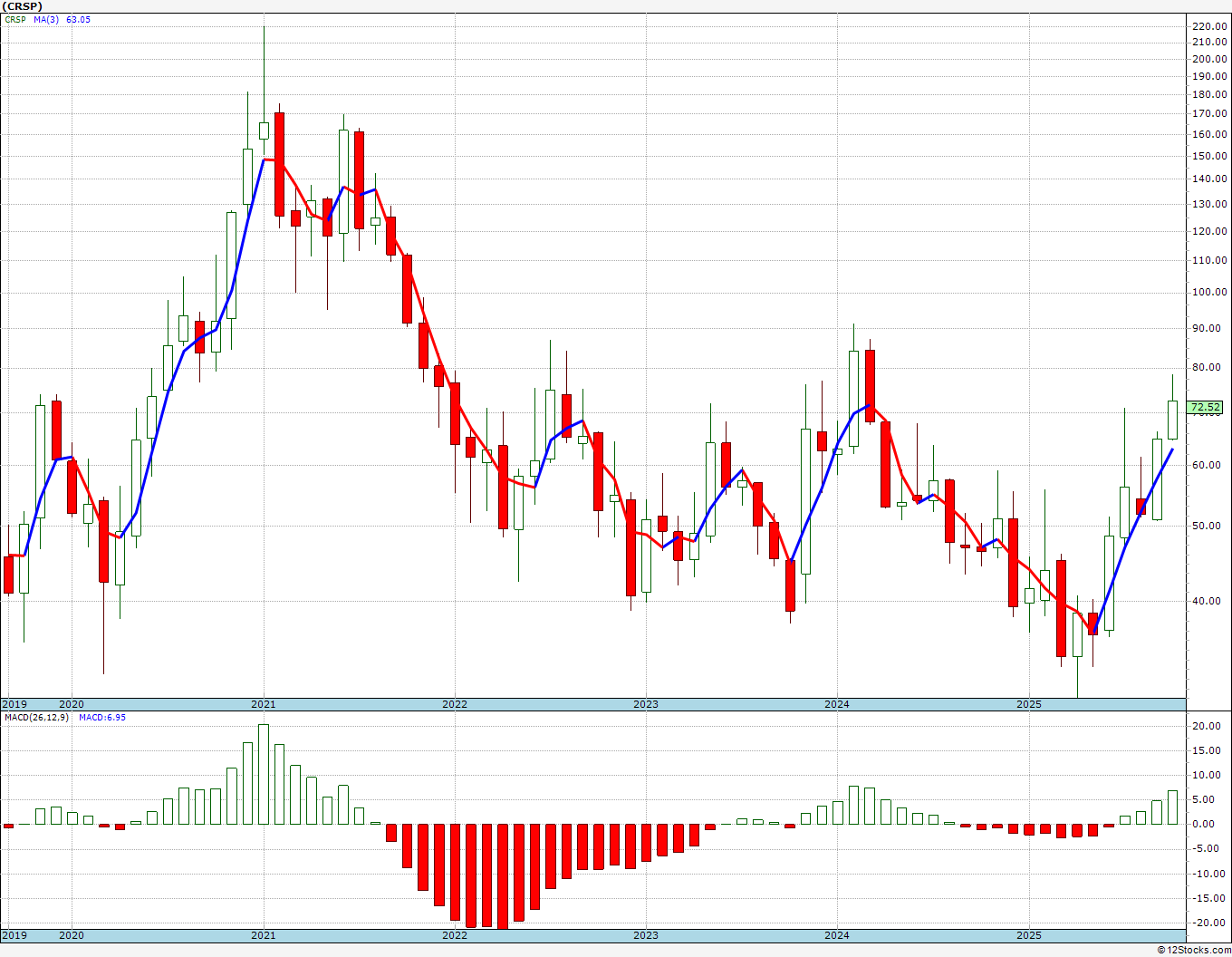The image size is (1232, 957).
Task: Select the MA(3) legend label
Action: 46,19
